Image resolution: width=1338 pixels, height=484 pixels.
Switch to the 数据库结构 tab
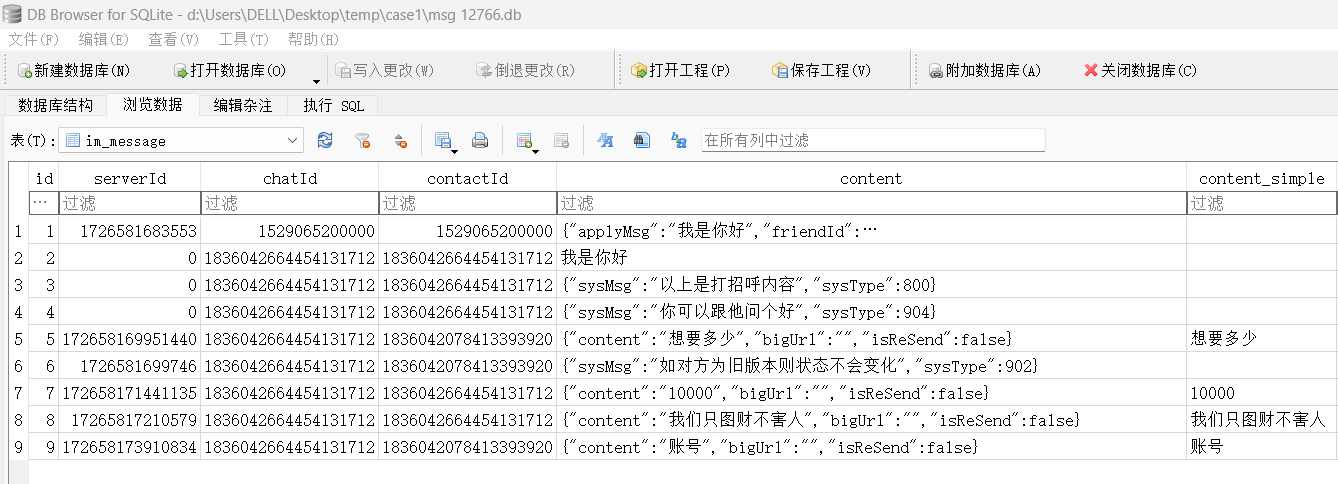[x=56, y=105]
